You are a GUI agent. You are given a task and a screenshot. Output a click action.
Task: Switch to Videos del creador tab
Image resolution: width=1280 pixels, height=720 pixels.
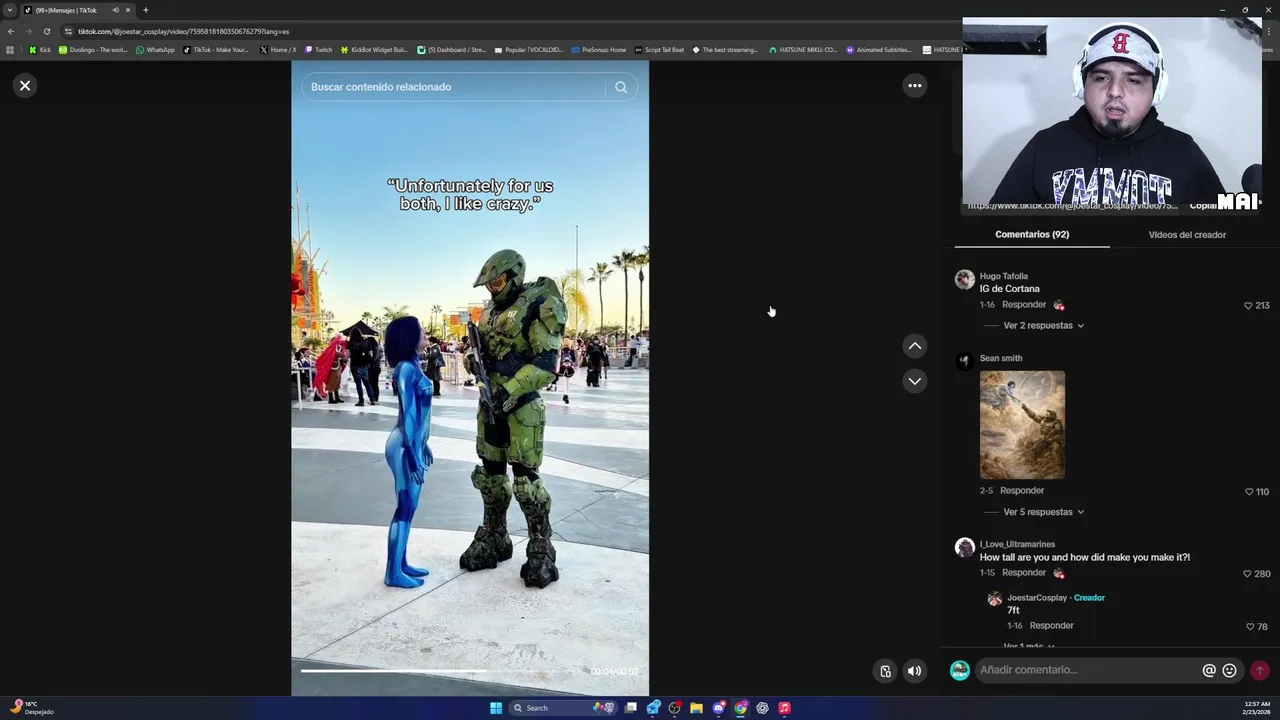(x=1187, y=235)
